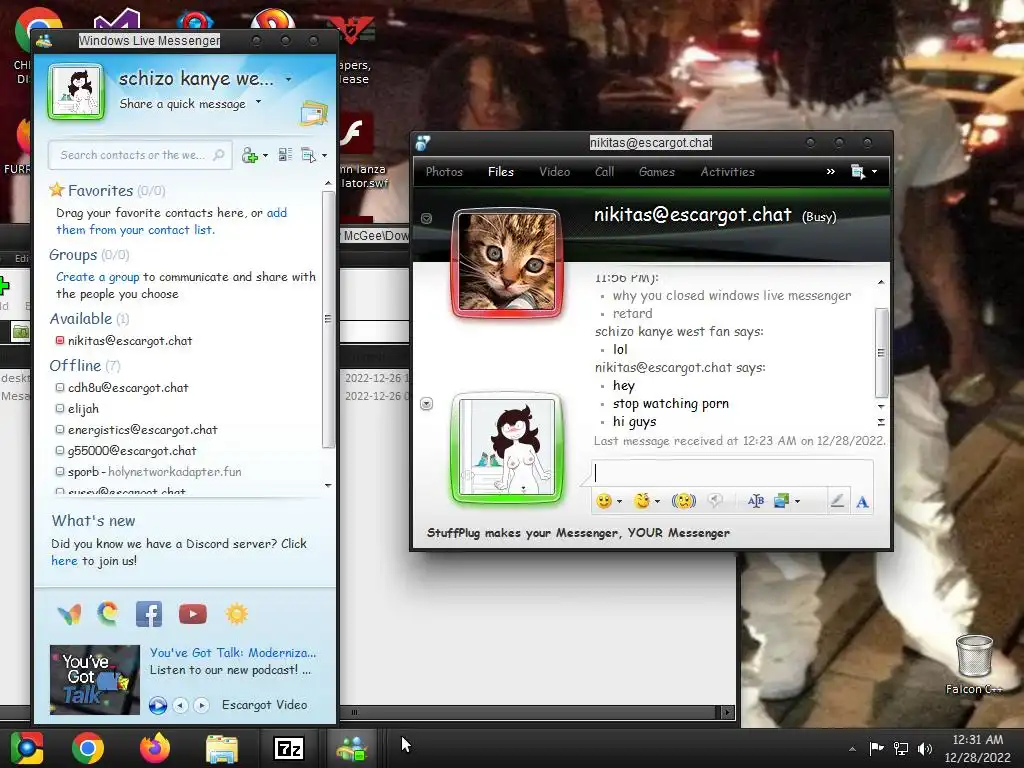Open File Explorer from the taskbar

pos(222,748)
